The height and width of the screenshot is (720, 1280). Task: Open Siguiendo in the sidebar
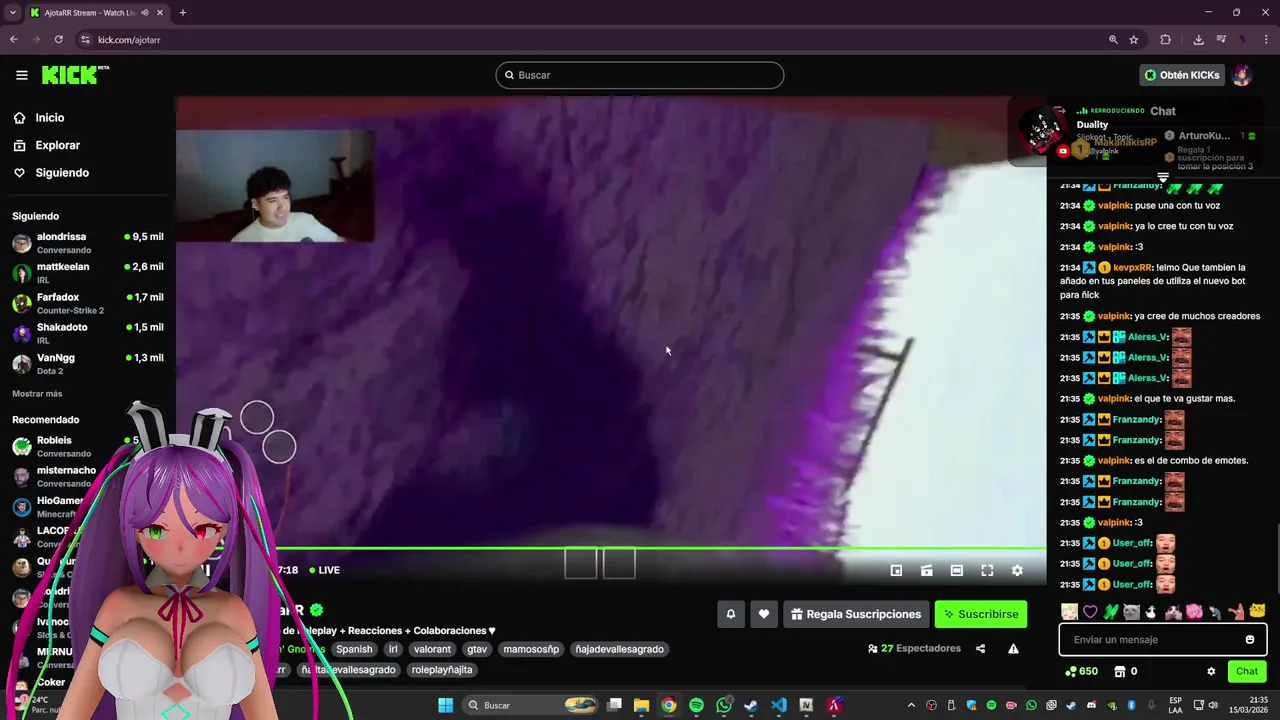tap(62, 173)
